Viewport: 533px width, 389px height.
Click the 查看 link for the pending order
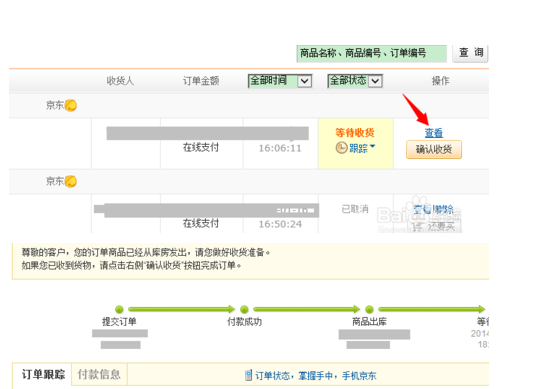(x=434, y=133)
